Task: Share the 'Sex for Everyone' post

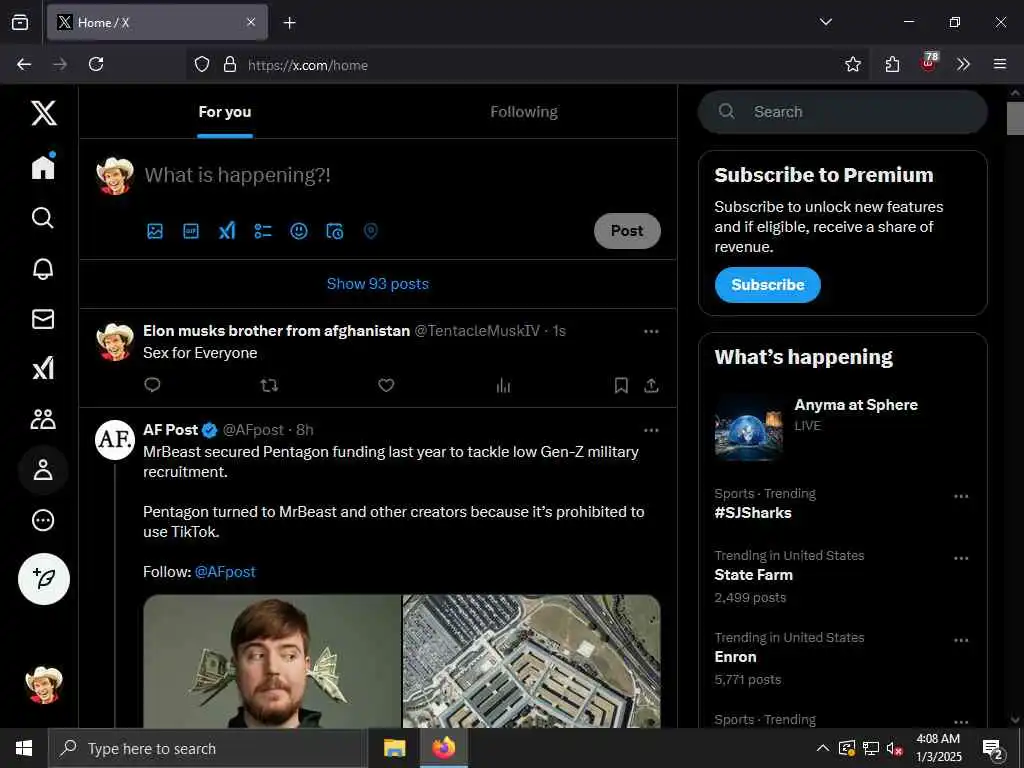Action: point(651,385)
